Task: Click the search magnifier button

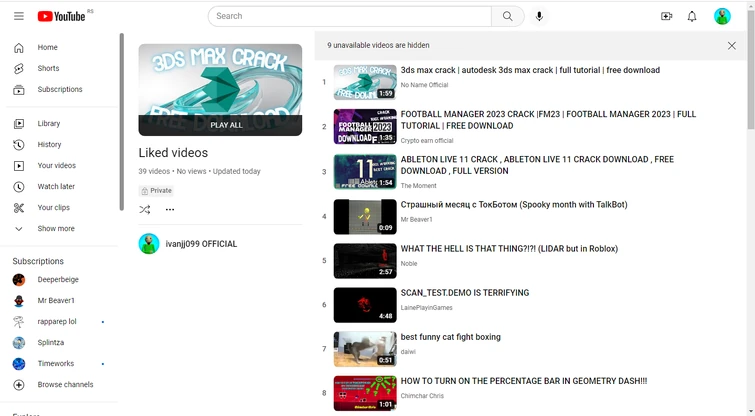Action: click(x=508, y=16)
